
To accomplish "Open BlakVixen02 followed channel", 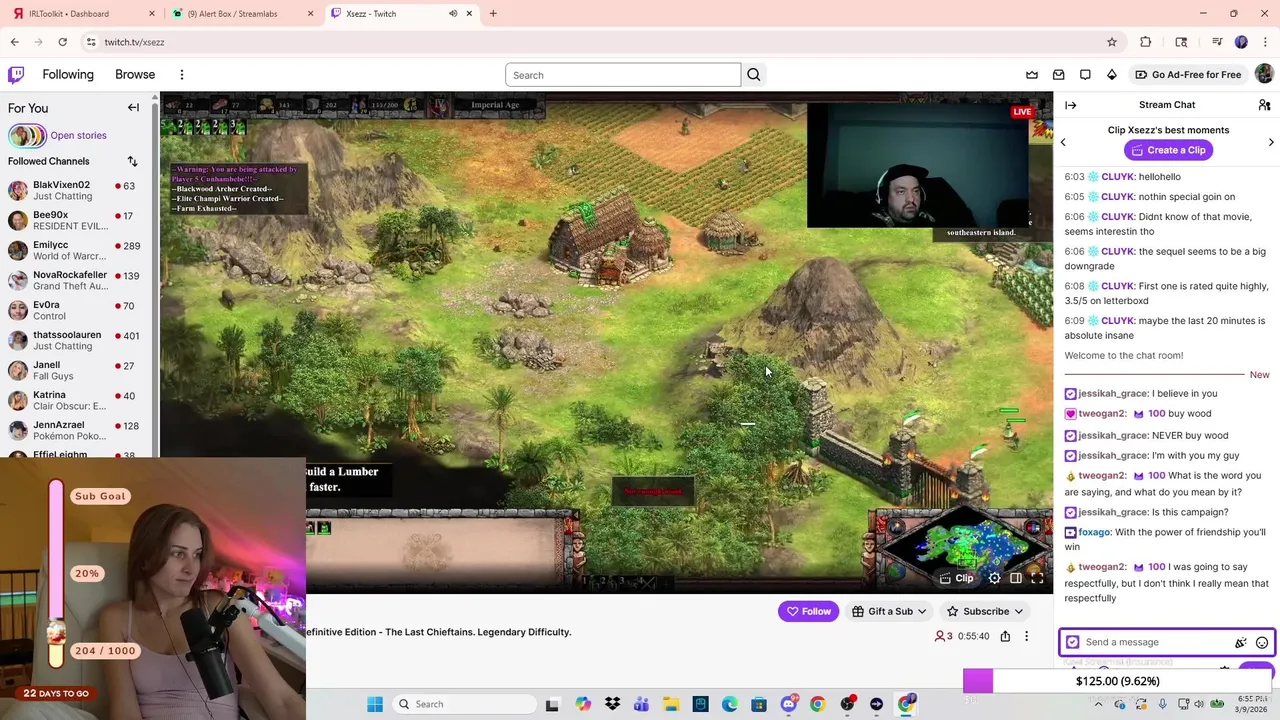I will [78, 191].
